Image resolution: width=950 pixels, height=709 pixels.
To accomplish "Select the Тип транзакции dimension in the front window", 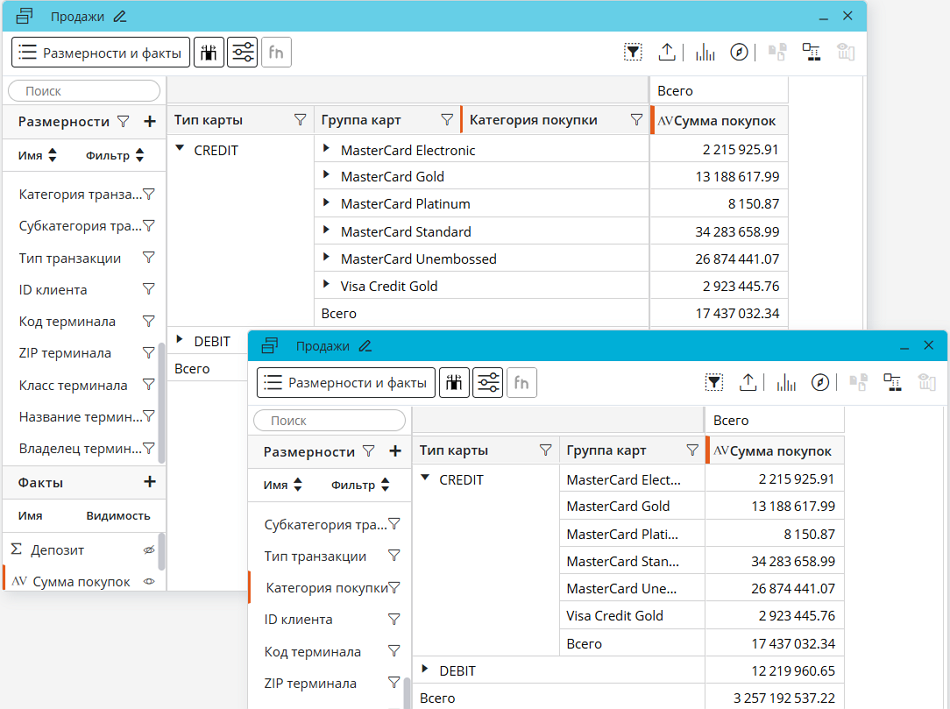I will (x=315, y=556).
